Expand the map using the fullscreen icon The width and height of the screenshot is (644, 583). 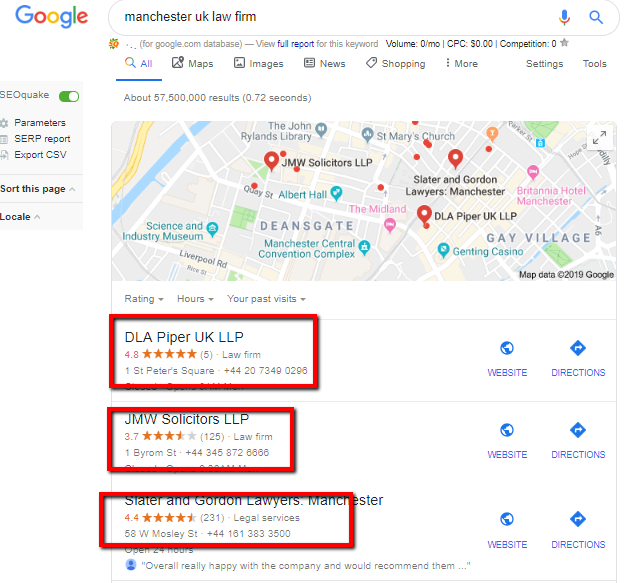pos(599,138)
